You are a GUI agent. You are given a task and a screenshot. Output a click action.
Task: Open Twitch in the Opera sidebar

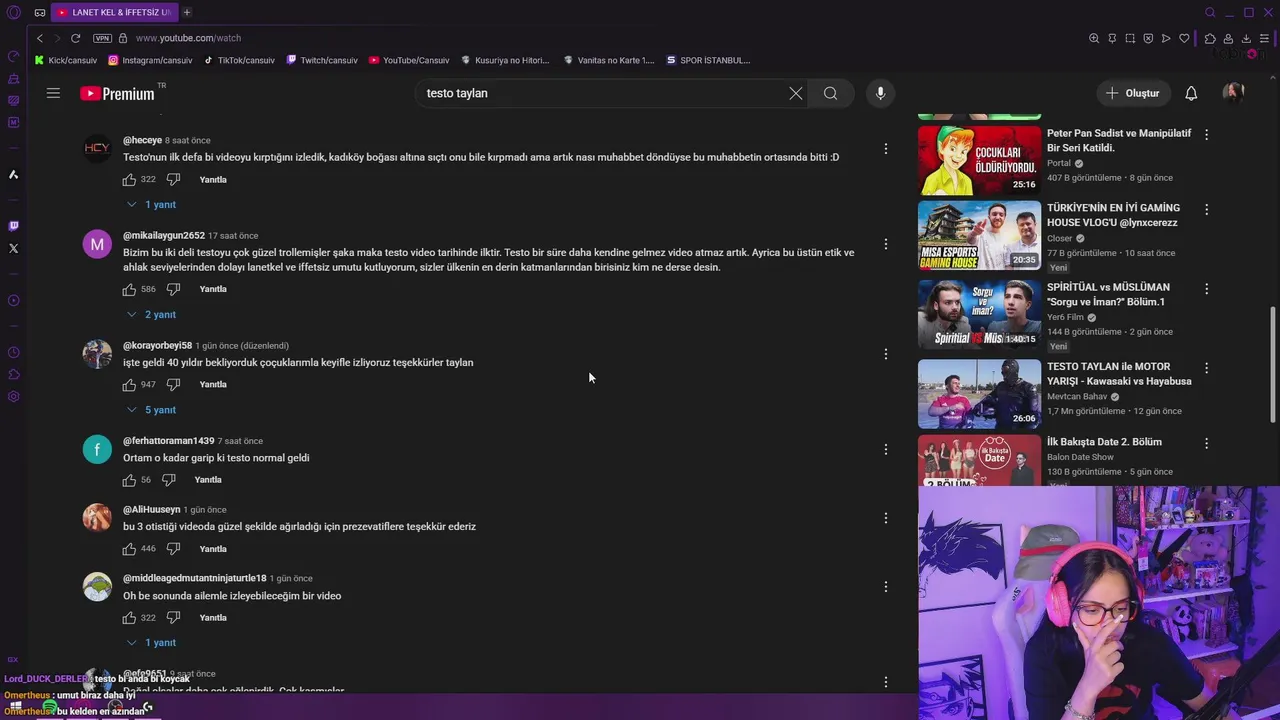13,226
